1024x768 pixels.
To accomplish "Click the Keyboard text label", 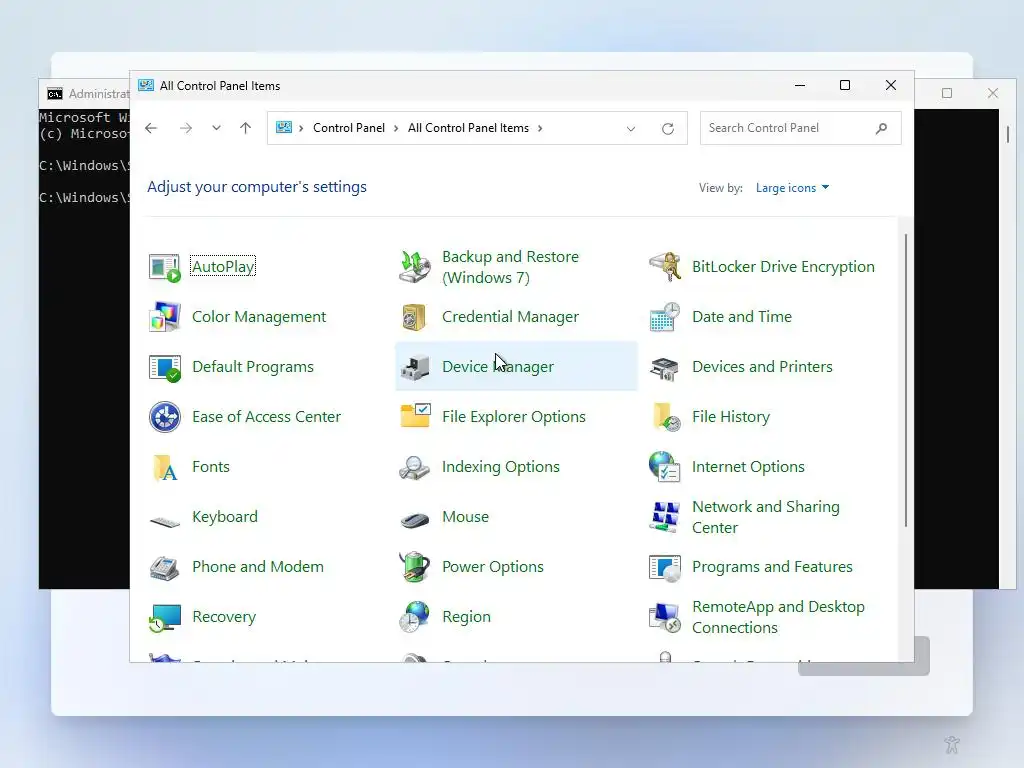I will pyautogui.click(x=225, y=517).
